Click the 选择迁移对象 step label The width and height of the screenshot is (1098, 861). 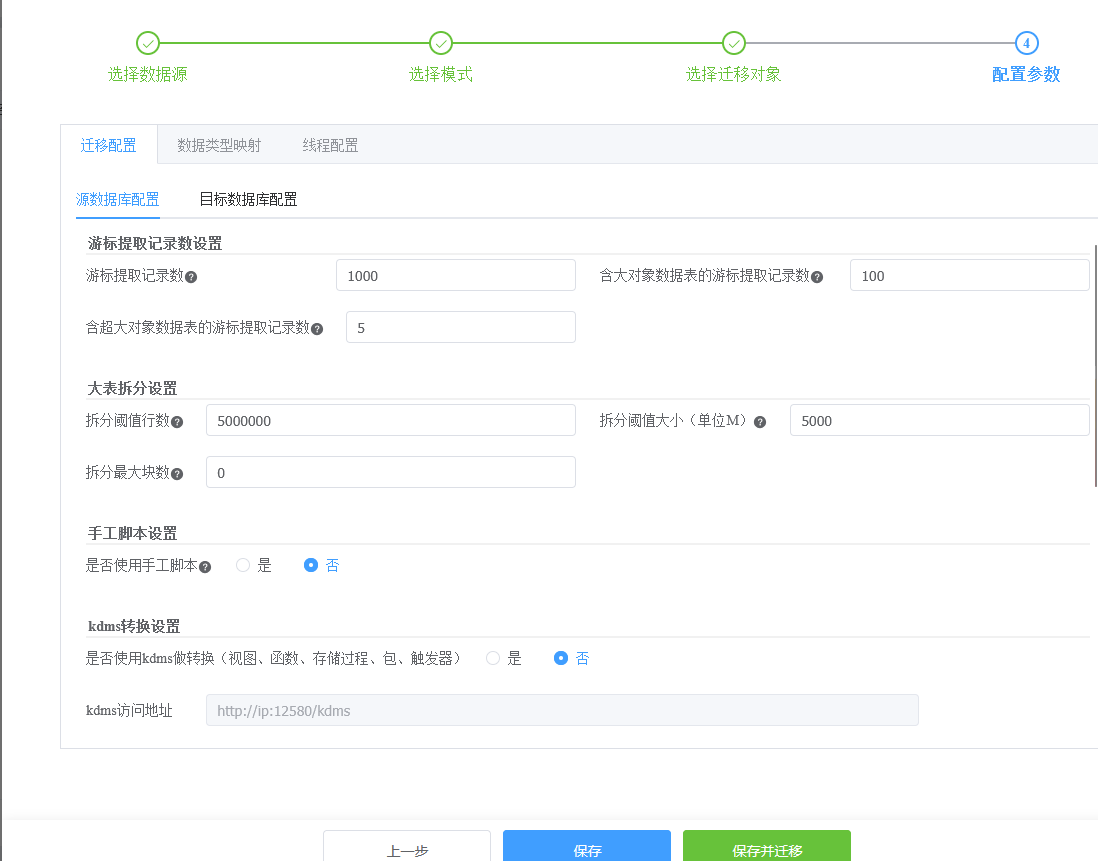tap(734, 74)
